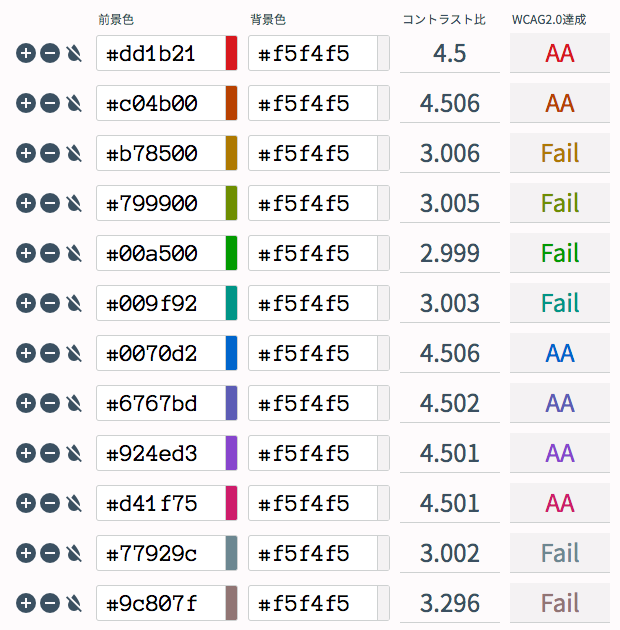Click the contrast ratio value 2.999
Viewport: 620px width, 630px height.
point(450,253)
